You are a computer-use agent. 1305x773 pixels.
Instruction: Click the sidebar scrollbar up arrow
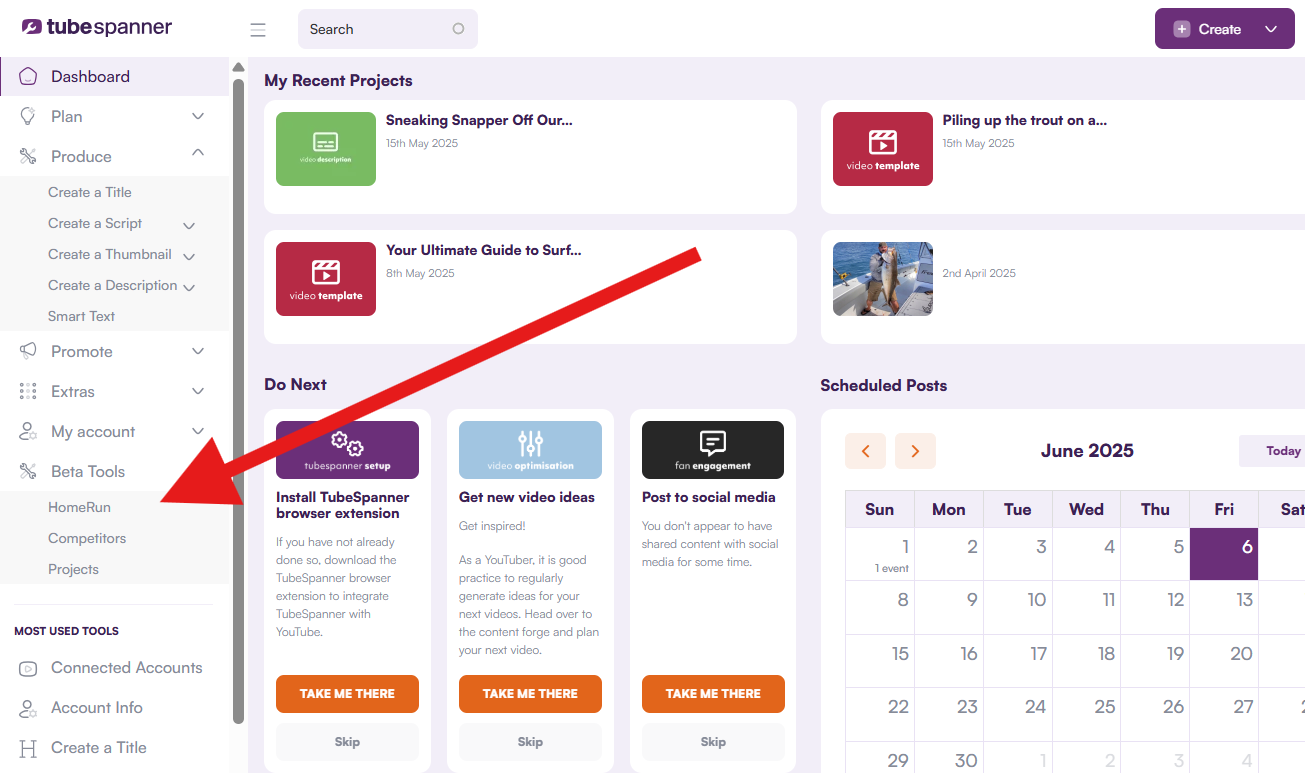pos(238,68)
